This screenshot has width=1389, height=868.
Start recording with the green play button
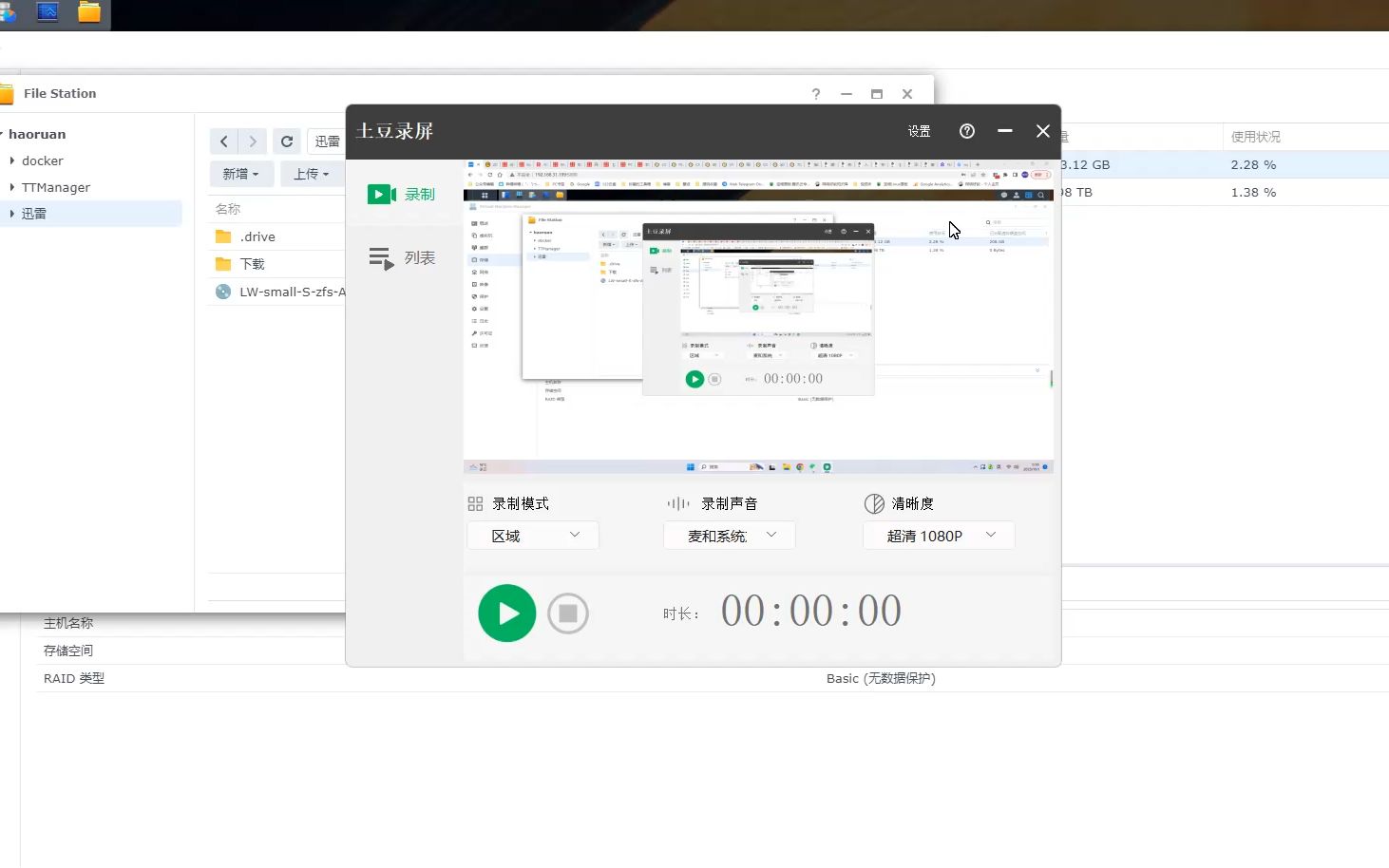tap(506, 613)
